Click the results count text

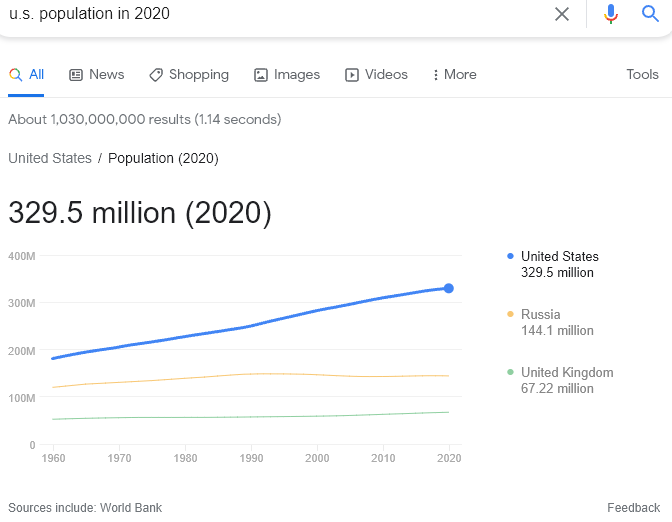click(x=144, y=119)
